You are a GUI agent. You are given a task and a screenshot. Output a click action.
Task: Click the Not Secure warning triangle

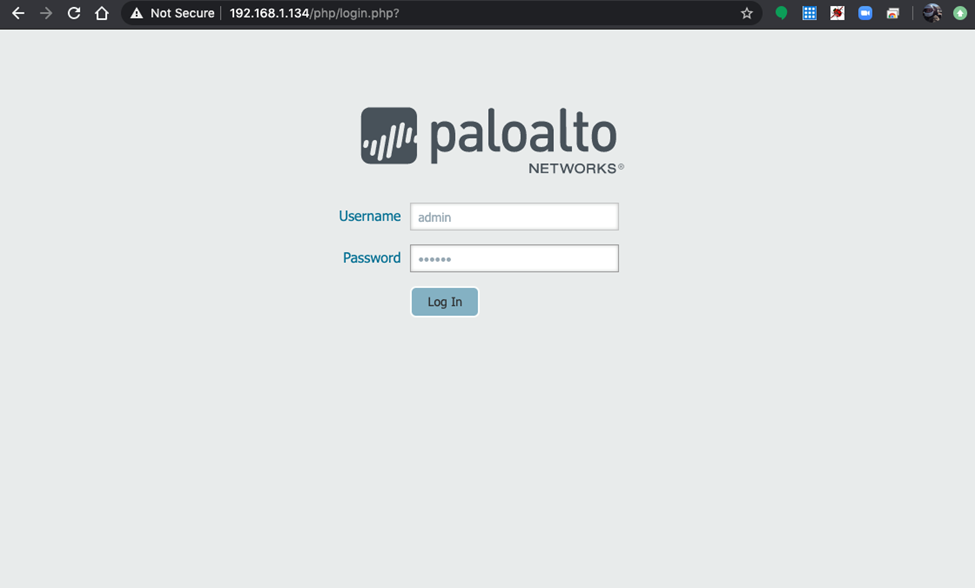pos(135,13)
